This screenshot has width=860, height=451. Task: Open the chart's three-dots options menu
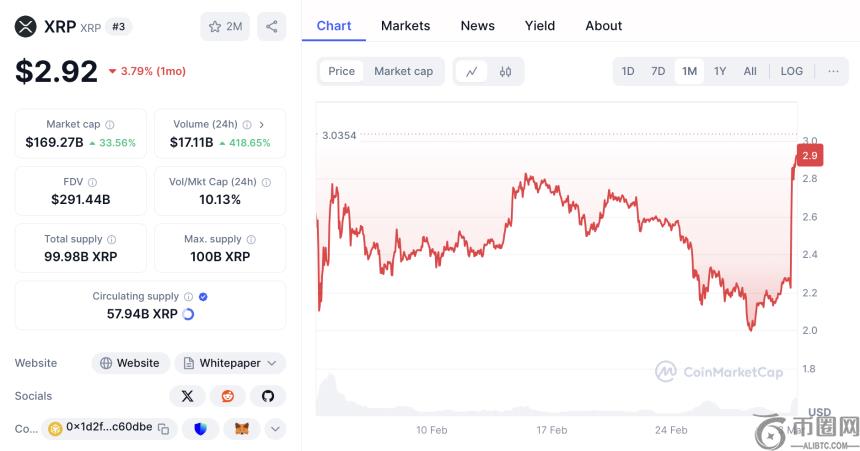point(832,71)
